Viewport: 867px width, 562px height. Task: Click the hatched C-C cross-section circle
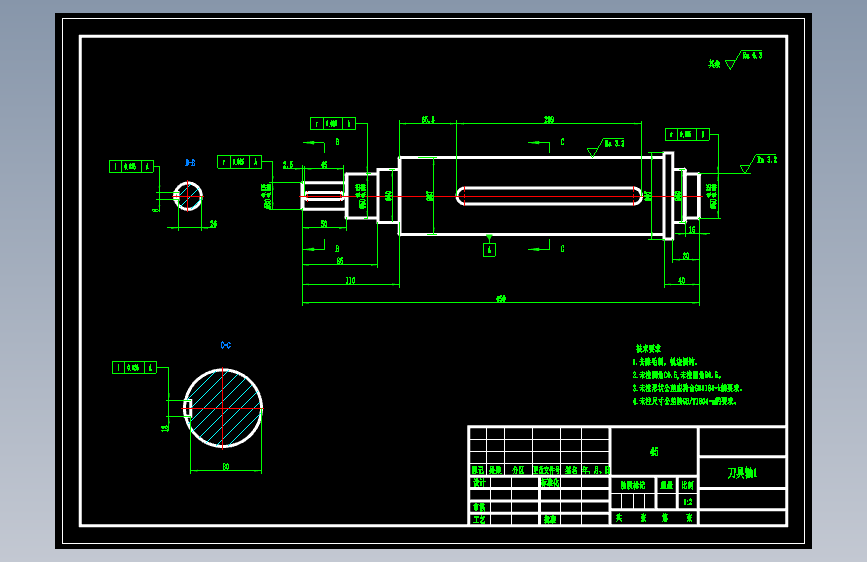click(223, 408)
